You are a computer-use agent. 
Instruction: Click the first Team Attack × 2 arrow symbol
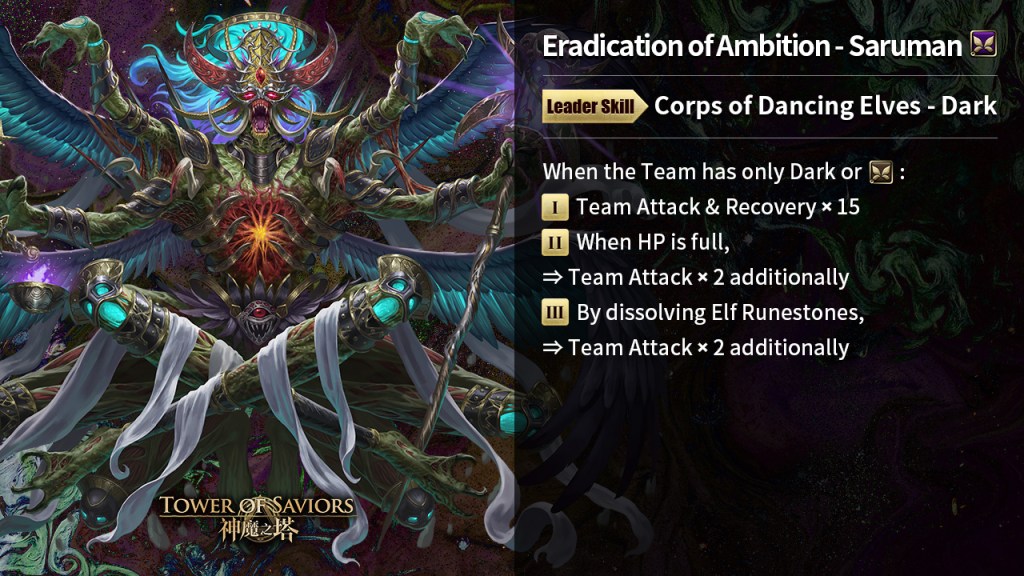pyautogui.click(x=552, y=278)
